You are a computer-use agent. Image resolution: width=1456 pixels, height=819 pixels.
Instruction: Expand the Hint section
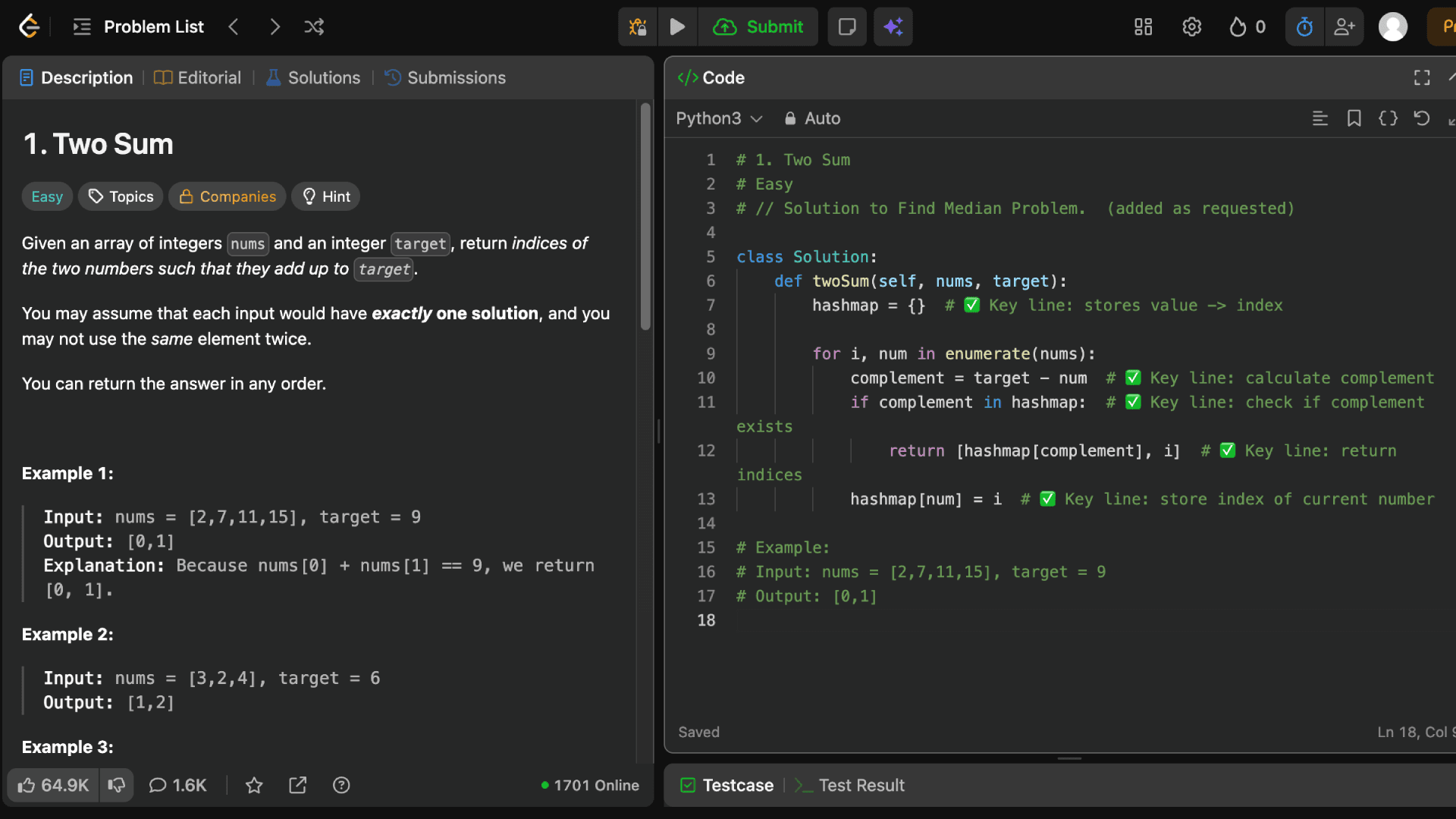pyautogui.click(x=326, y=196)
